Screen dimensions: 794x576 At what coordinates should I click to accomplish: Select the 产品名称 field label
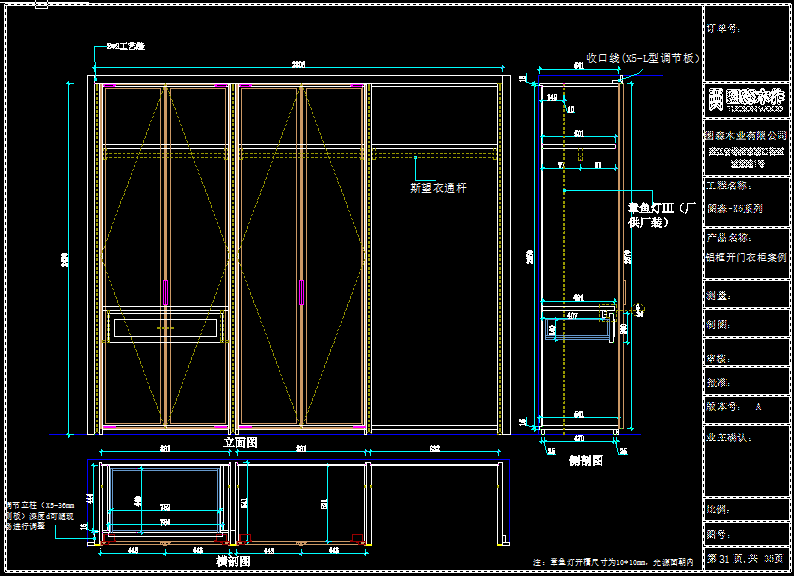point(727,238)
